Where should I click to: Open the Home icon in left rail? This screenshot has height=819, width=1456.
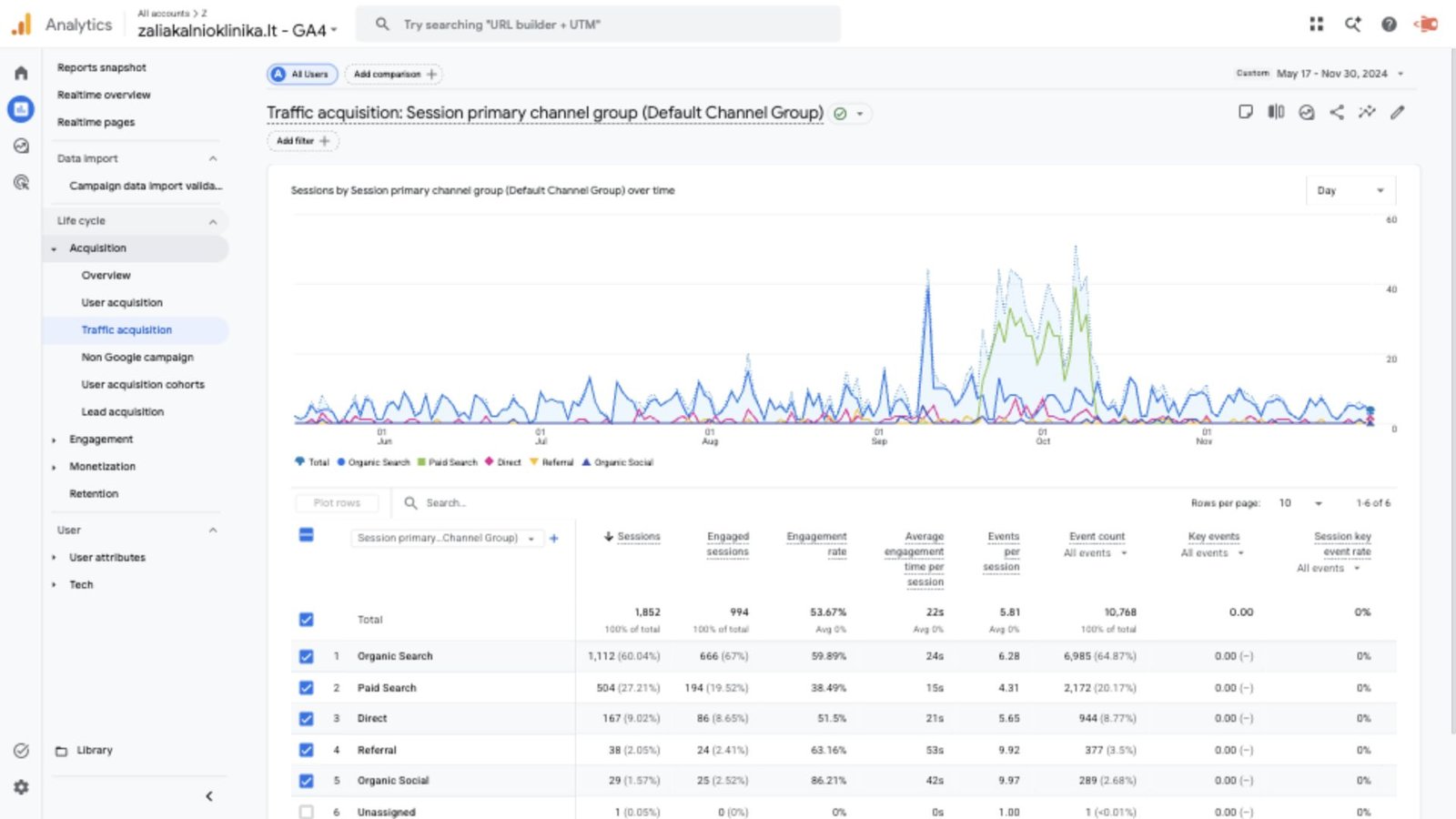coord(21,73)
